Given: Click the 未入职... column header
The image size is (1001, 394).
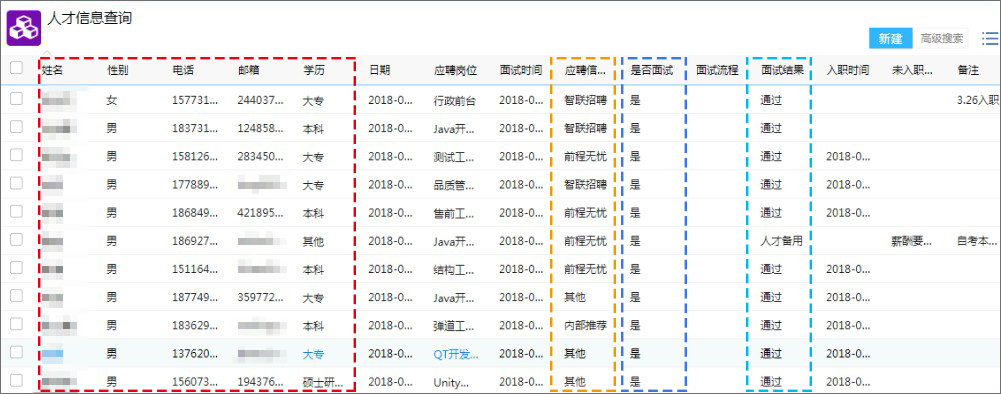Looking at the screenshot, I should (912, 70).
